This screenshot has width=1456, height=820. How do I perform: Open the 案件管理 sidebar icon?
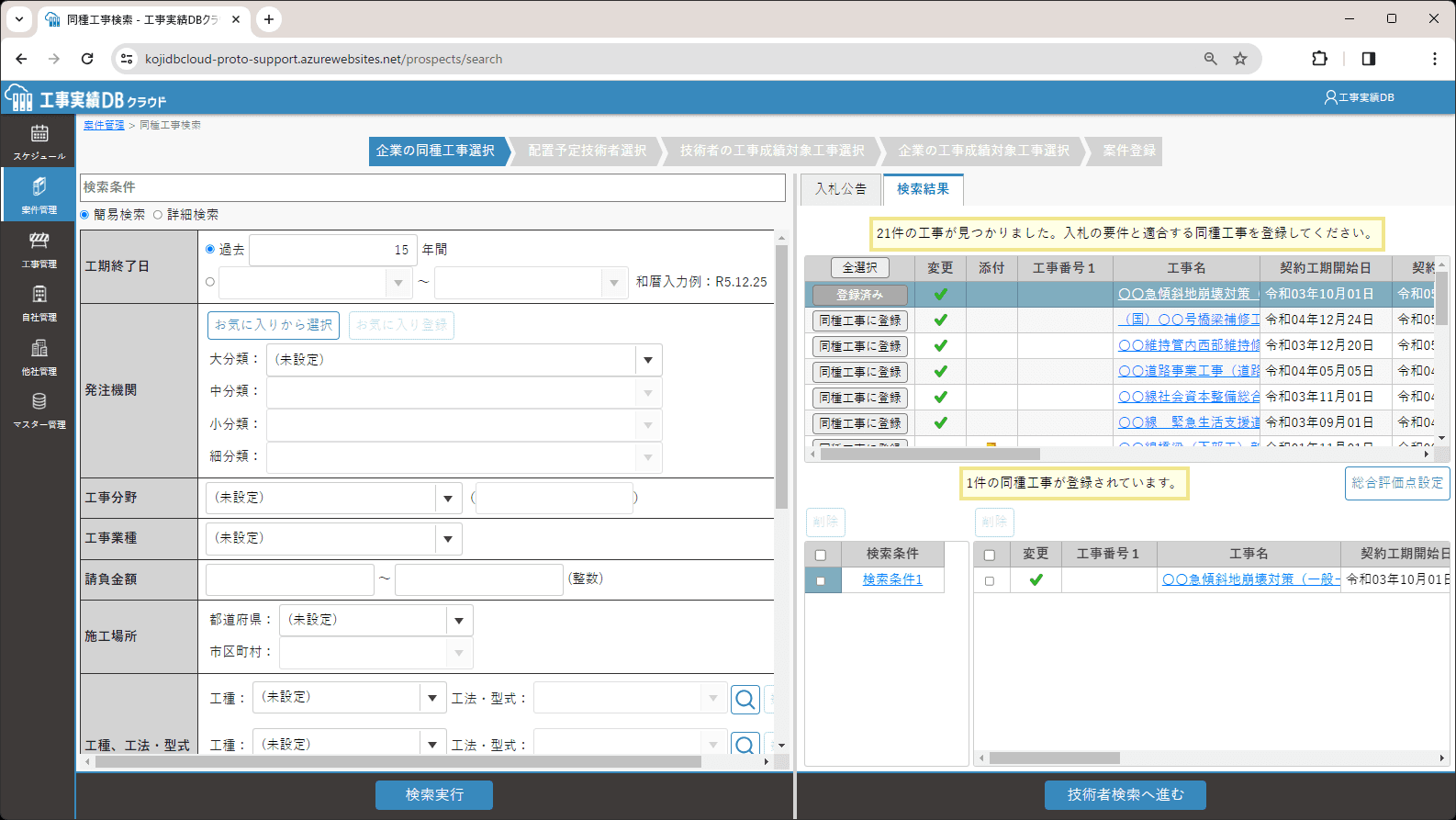39,195
